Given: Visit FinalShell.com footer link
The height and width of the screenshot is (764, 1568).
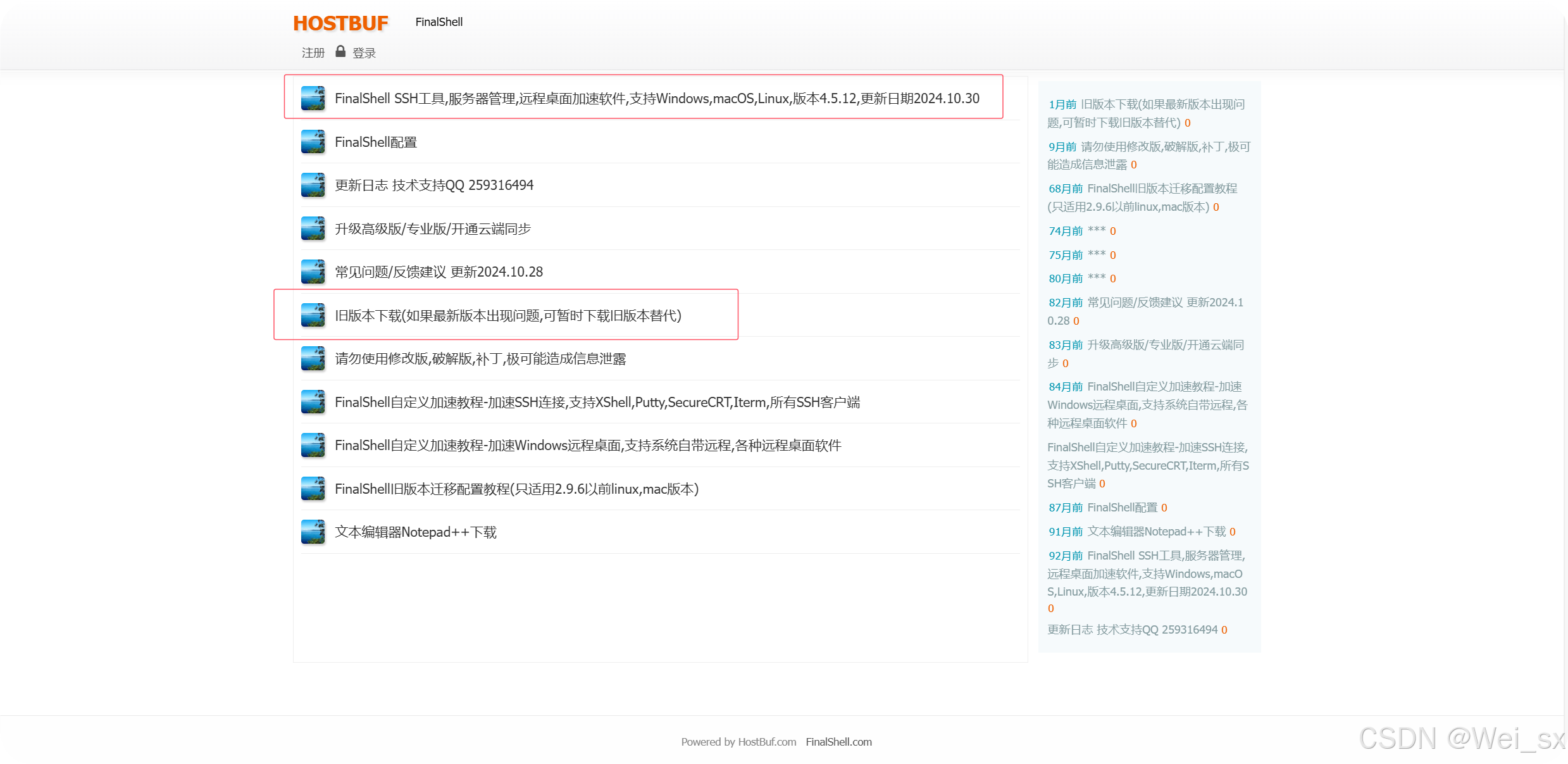Looking at the screenshot, I should click(838, 742).
